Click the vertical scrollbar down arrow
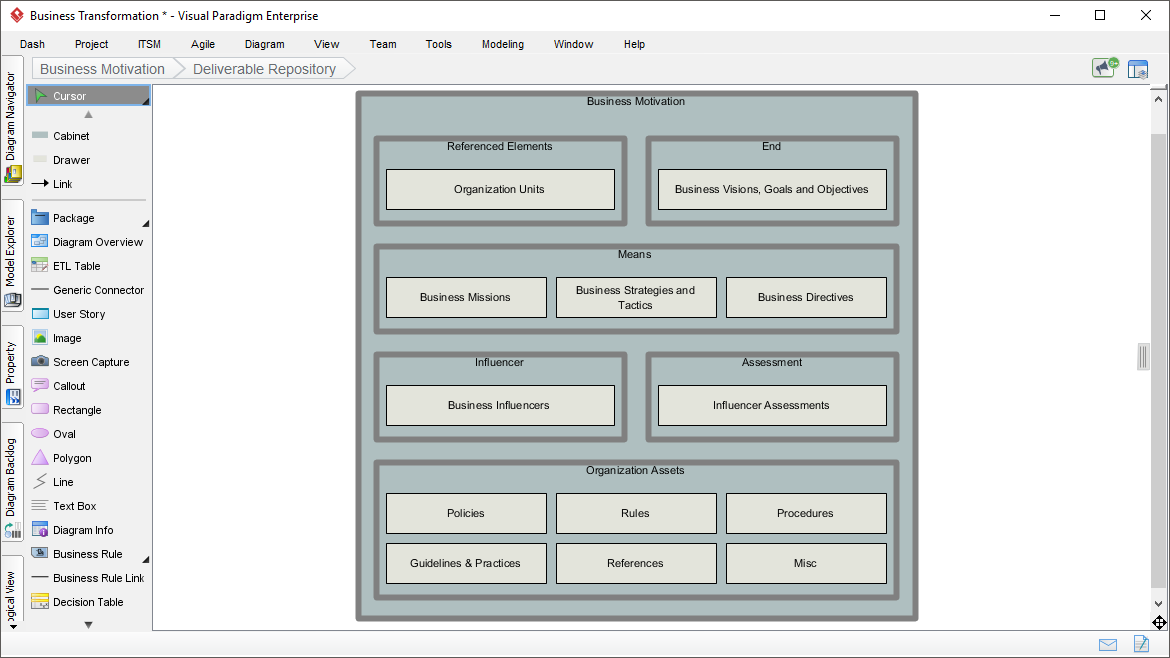 pos(1158,604)
